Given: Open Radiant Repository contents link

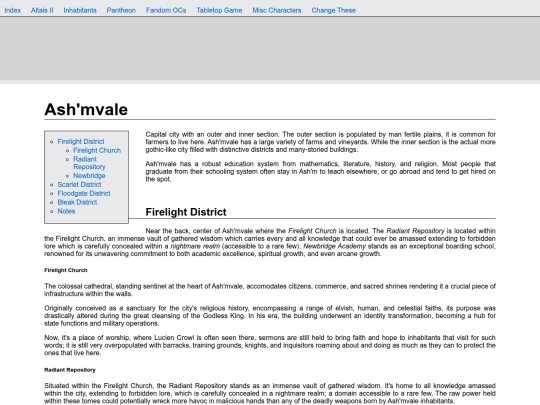Looking at the screenshot, I should (x=89, y=163).
